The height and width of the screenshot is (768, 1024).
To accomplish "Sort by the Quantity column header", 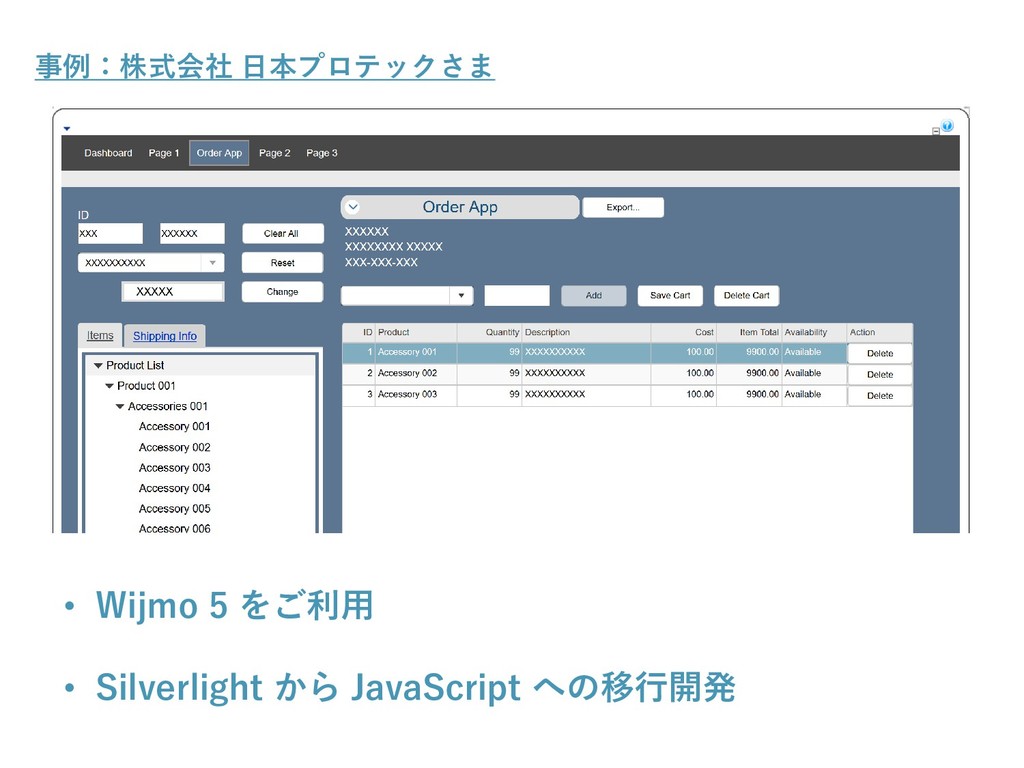I will (489, 332).
